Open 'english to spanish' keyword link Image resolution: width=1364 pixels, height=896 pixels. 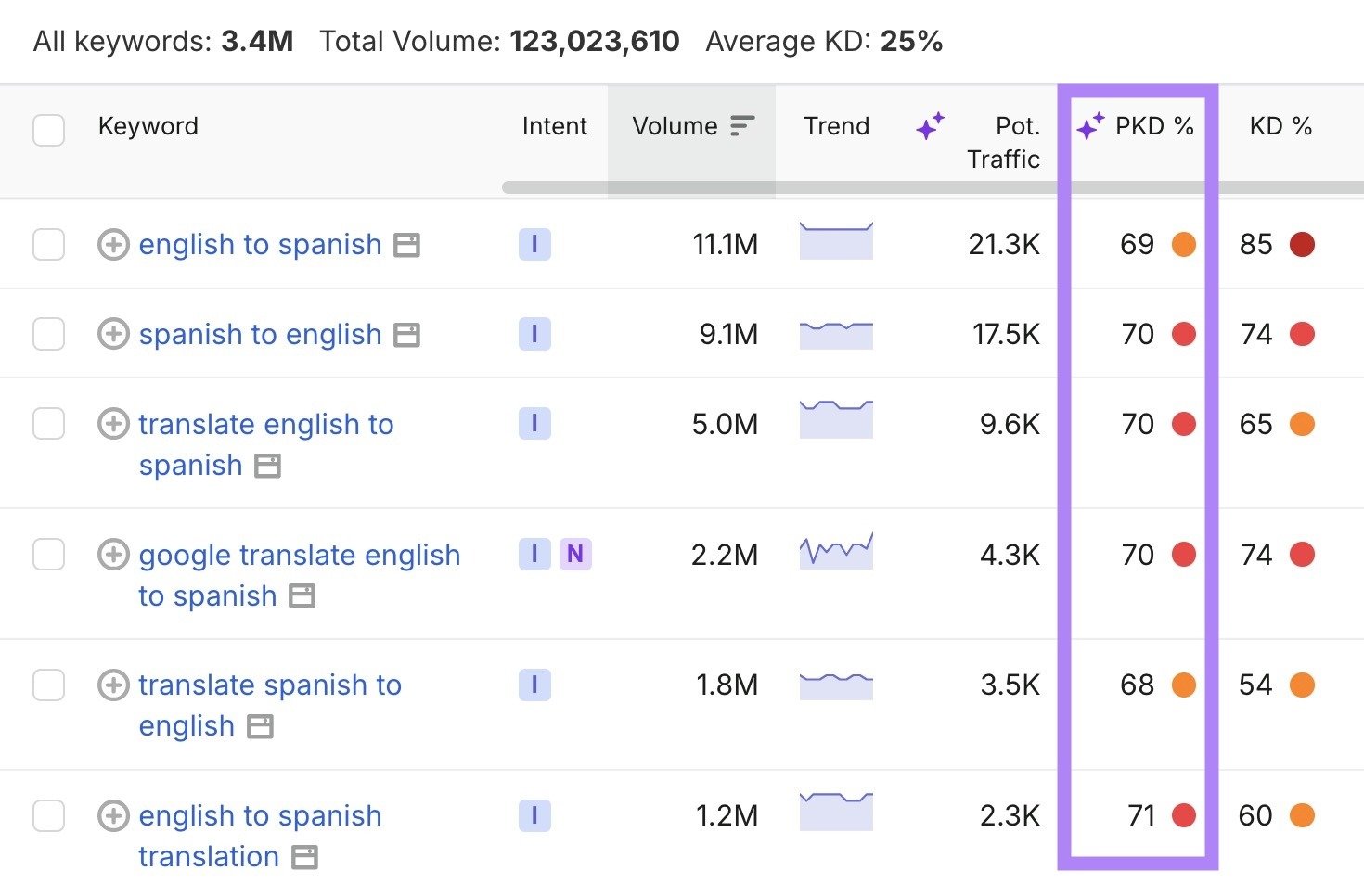[x=260, y=245]
